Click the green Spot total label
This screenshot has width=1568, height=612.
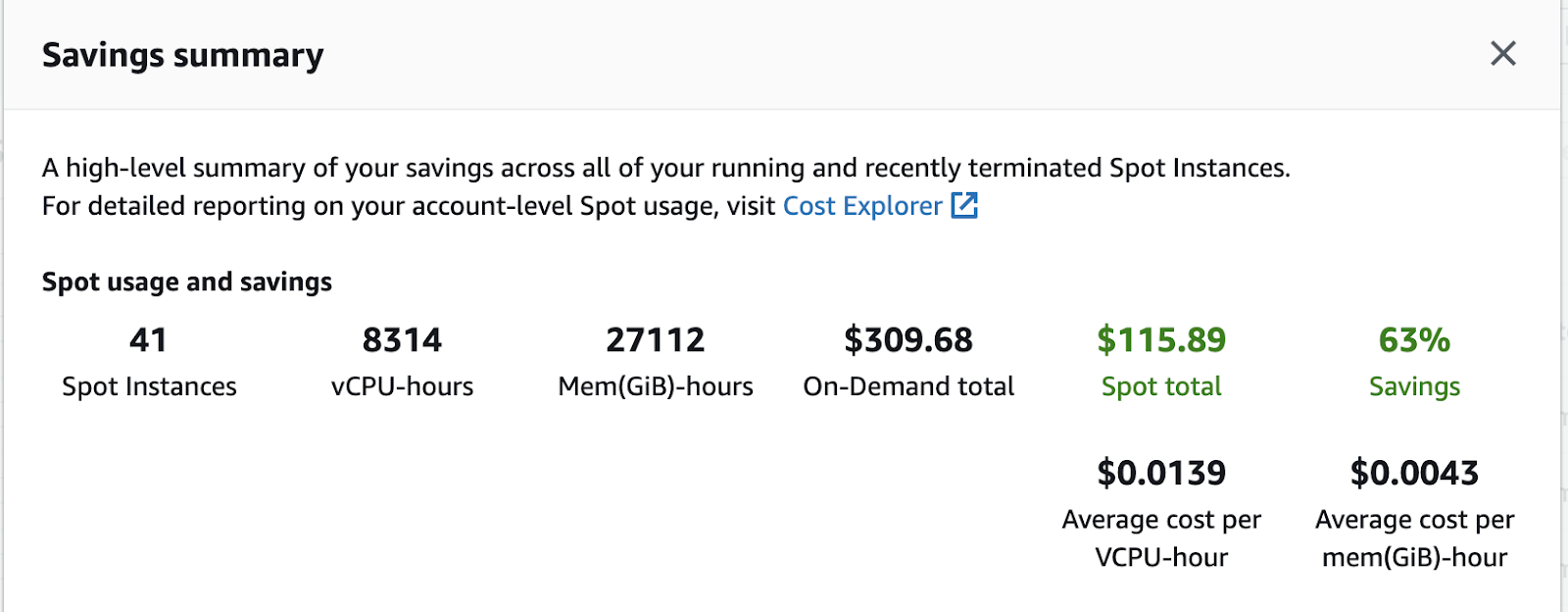1161,386
